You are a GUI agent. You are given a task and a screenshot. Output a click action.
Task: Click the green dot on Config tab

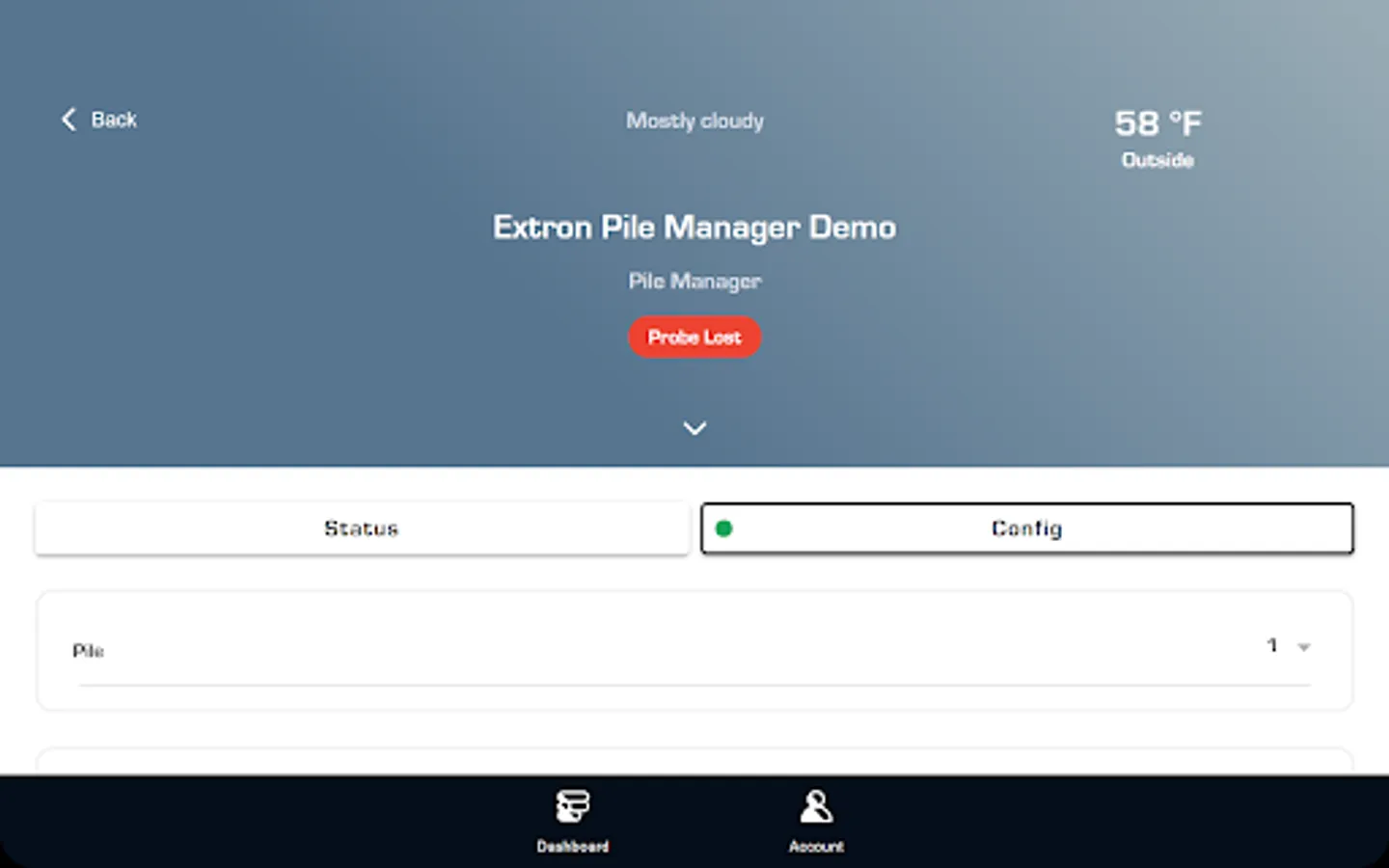tap(724, 529)
